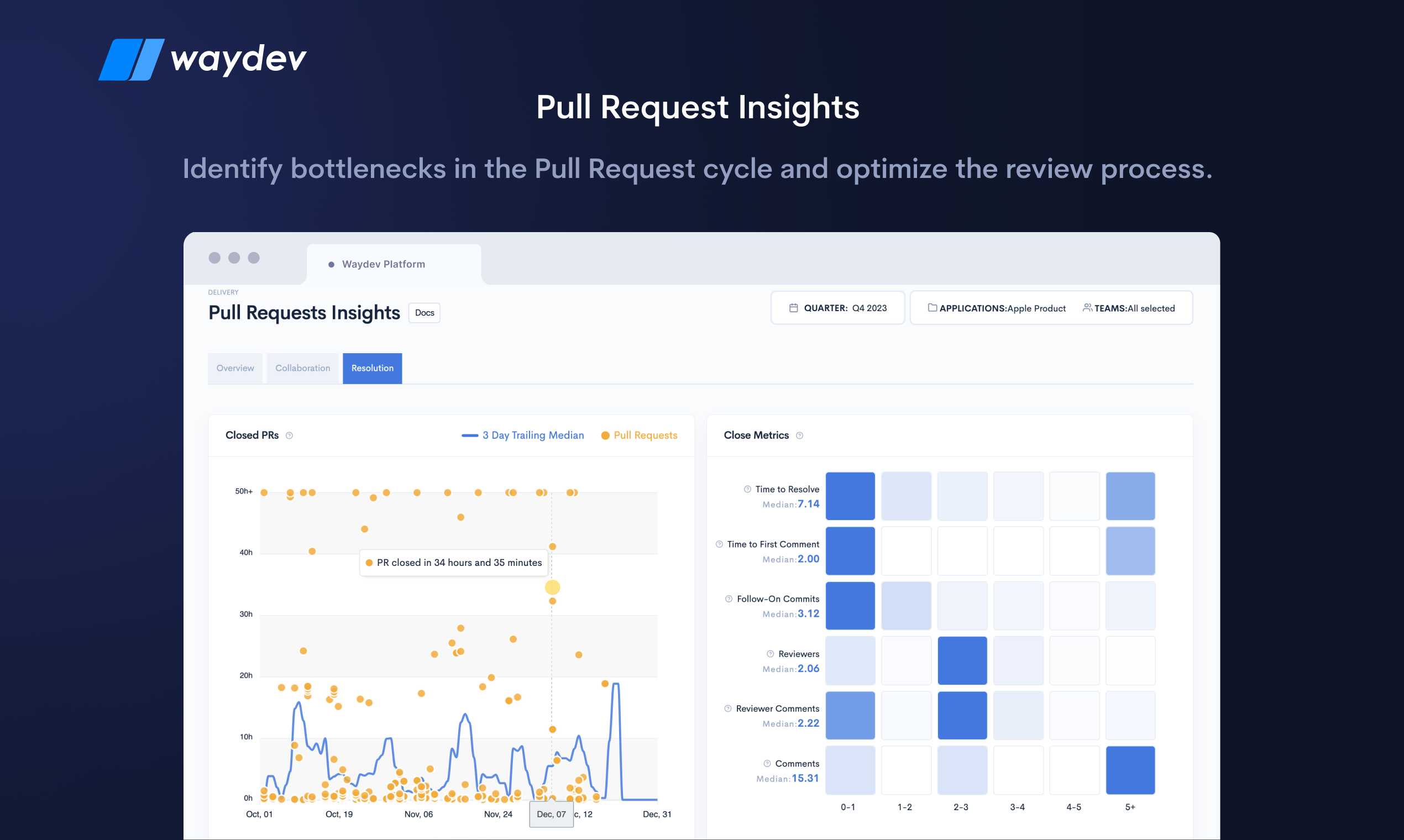Screen dimensions: 1404x840
Task: Click the Reviewers median 2.06 value
Action: click(808, 669)
